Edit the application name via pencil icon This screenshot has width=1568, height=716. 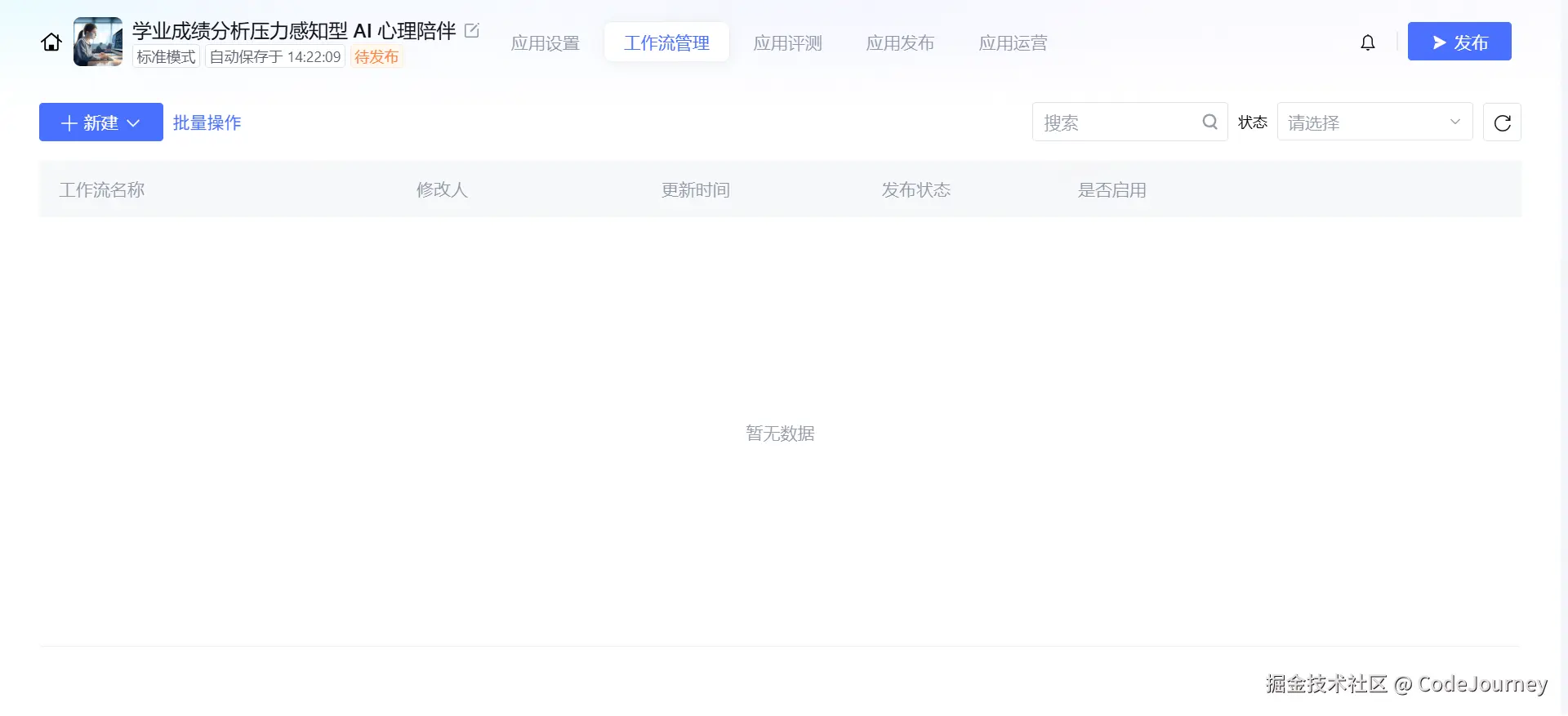pyautogui.click(x=472, y=30)
